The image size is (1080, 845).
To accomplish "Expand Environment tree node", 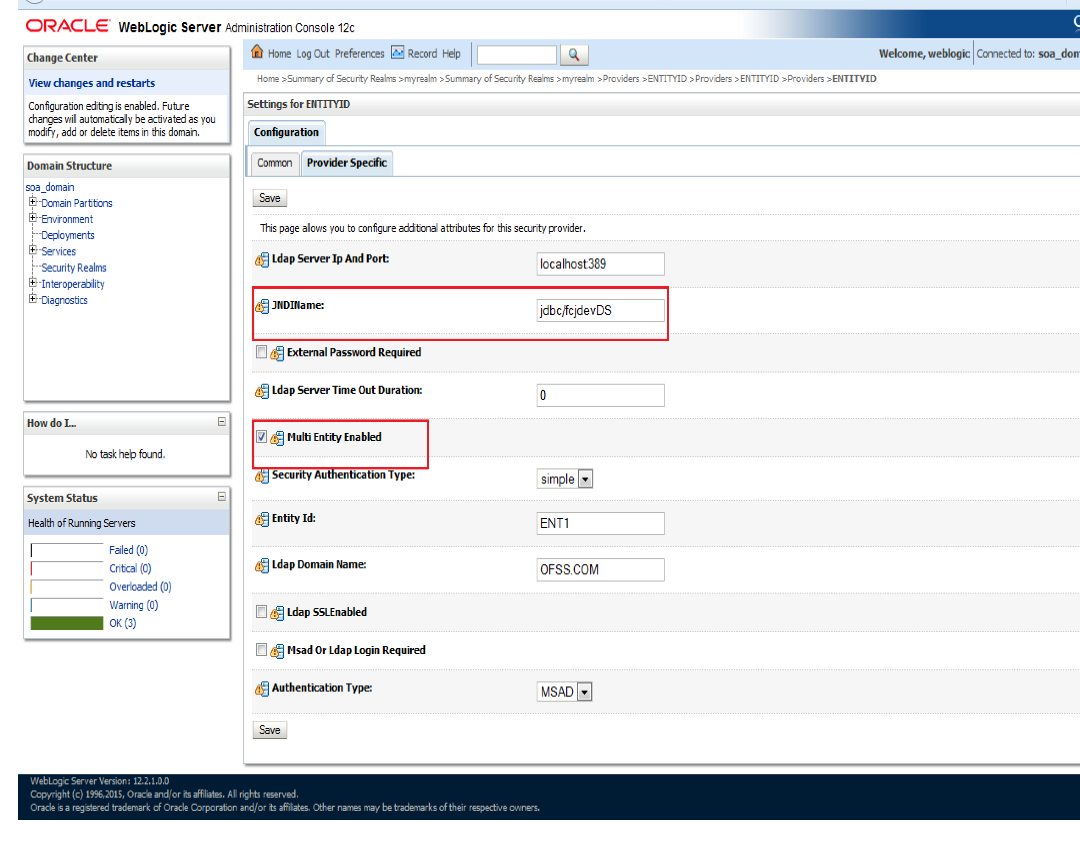I will 32,218.
